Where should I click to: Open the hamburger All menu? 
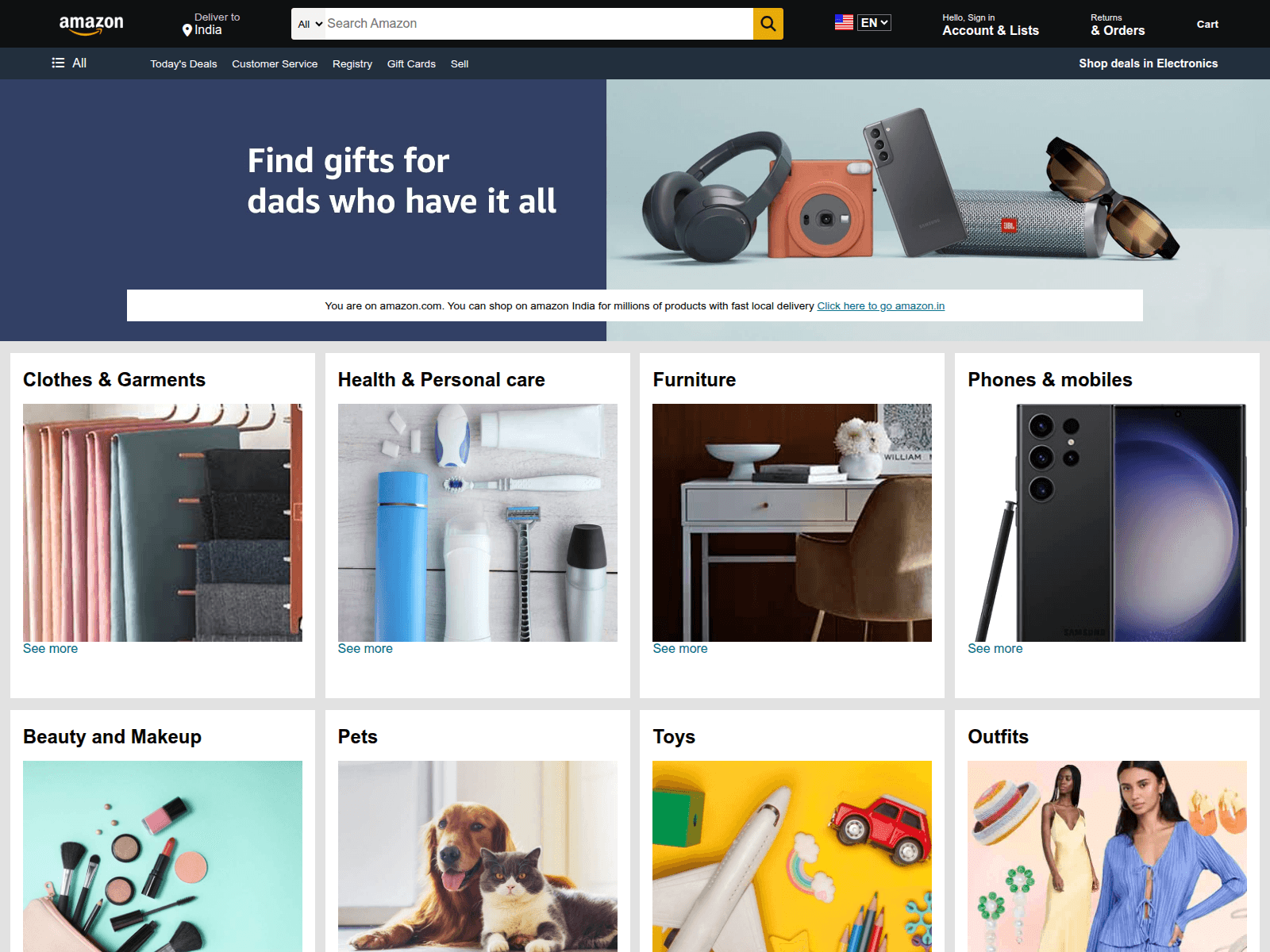click(69, 63)
